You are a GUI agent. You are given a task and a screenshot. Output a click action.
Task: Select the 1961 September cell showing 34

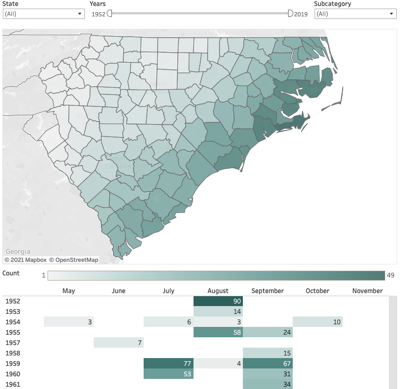point(268,384)
